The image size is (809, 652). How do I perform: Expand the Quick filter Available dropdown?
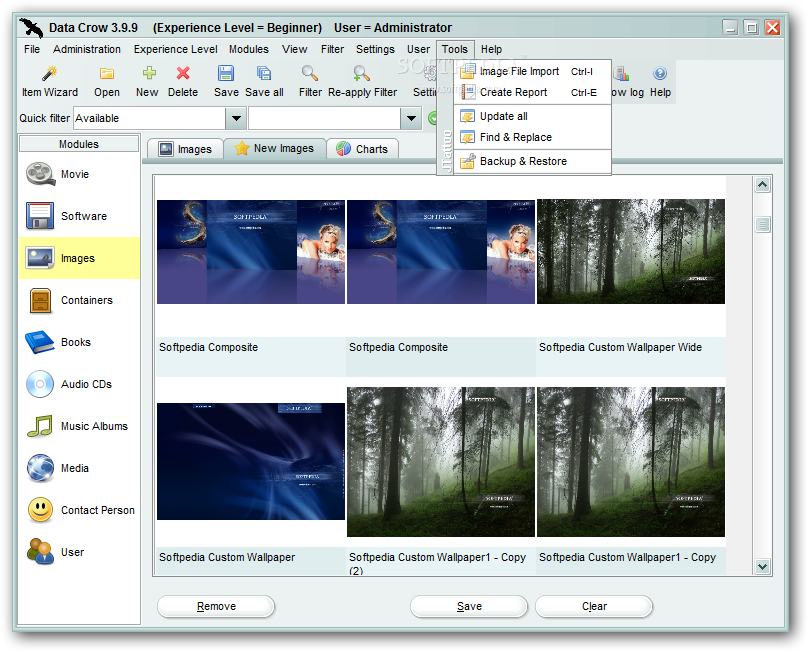tap(236, 118)
